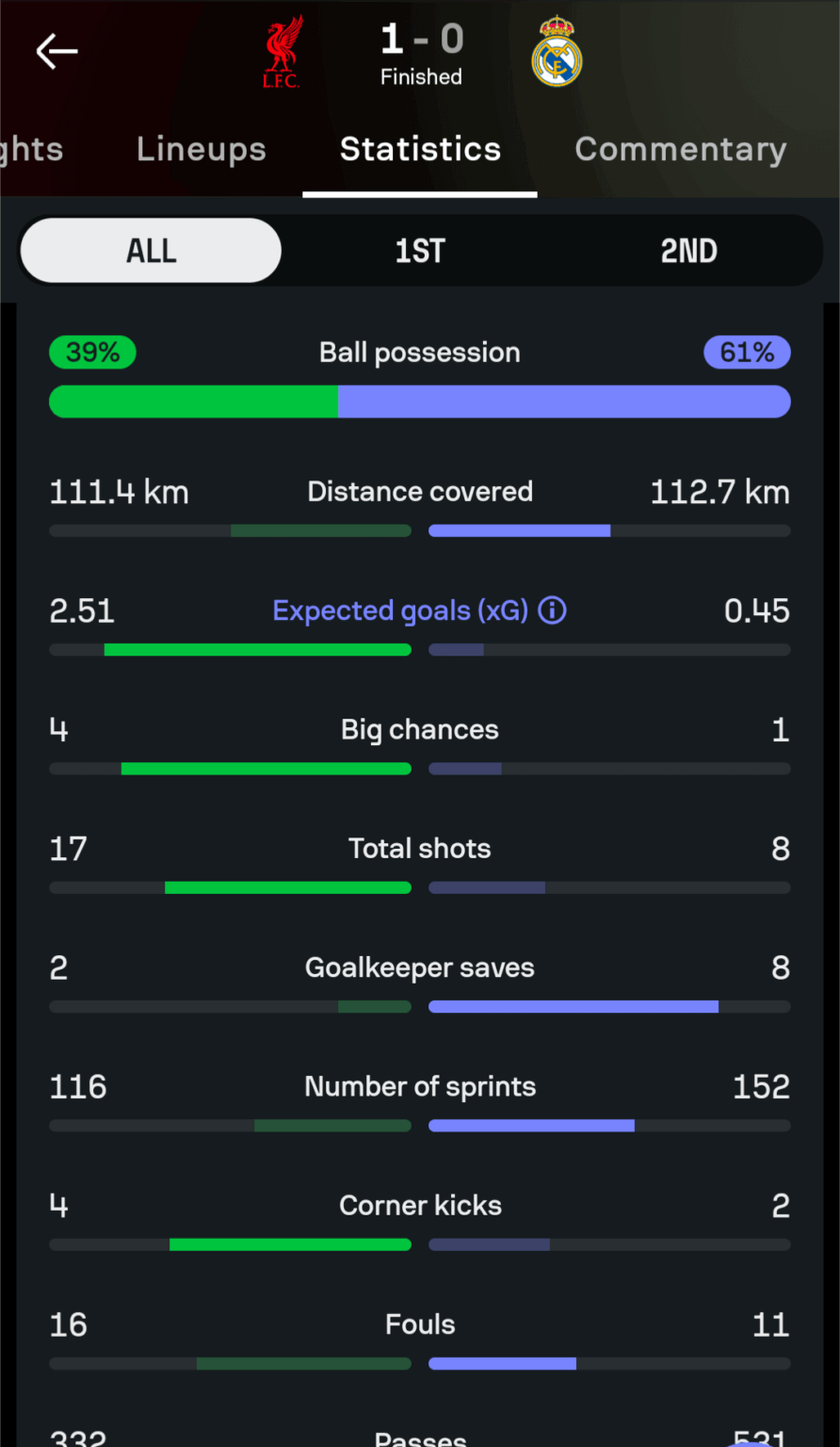Select the Total shots stat row
Viewport: 840px width, 1447px height.
(420, 849)
